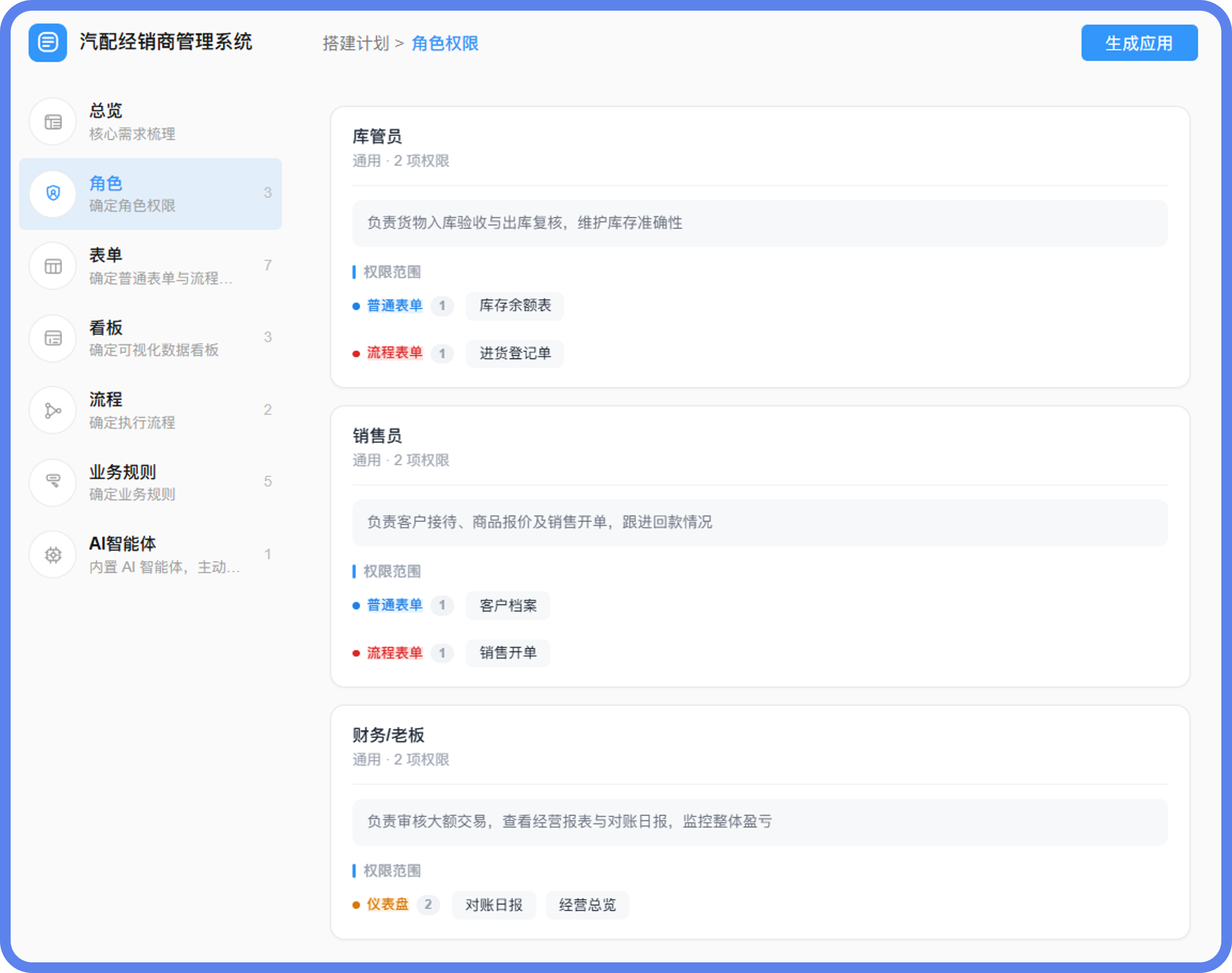The width and height of the screenshot is (1232, 973).
Task: Open the 表单 menu item
Action: (150, 266)
